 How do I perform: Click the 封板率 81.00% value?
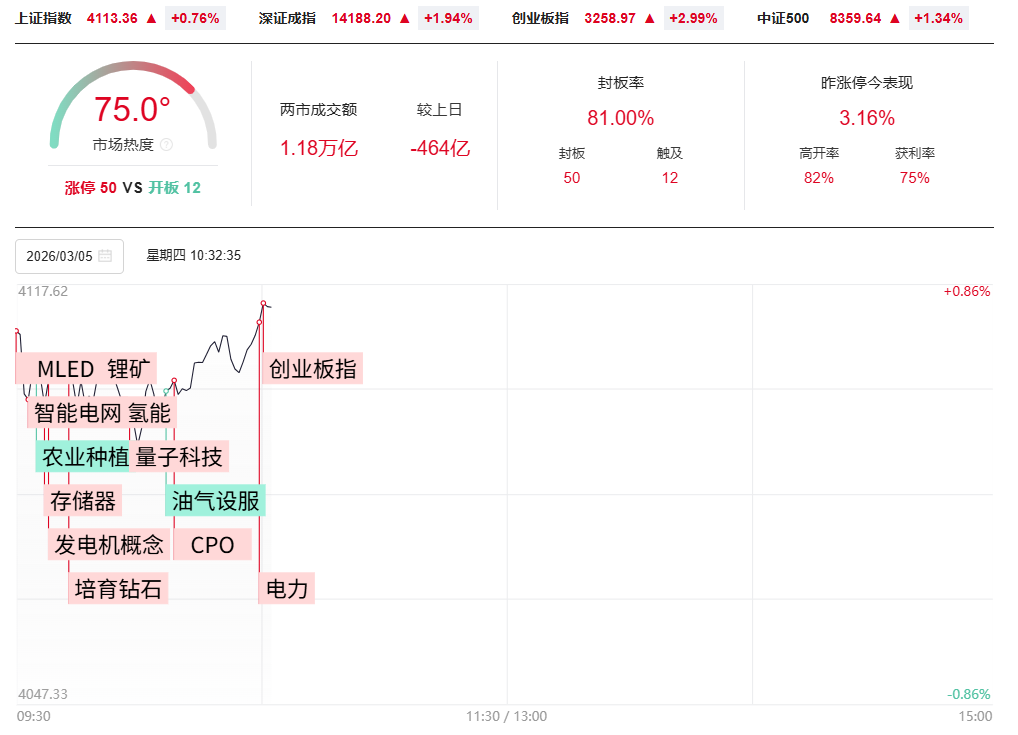click(x=620, y=118)
